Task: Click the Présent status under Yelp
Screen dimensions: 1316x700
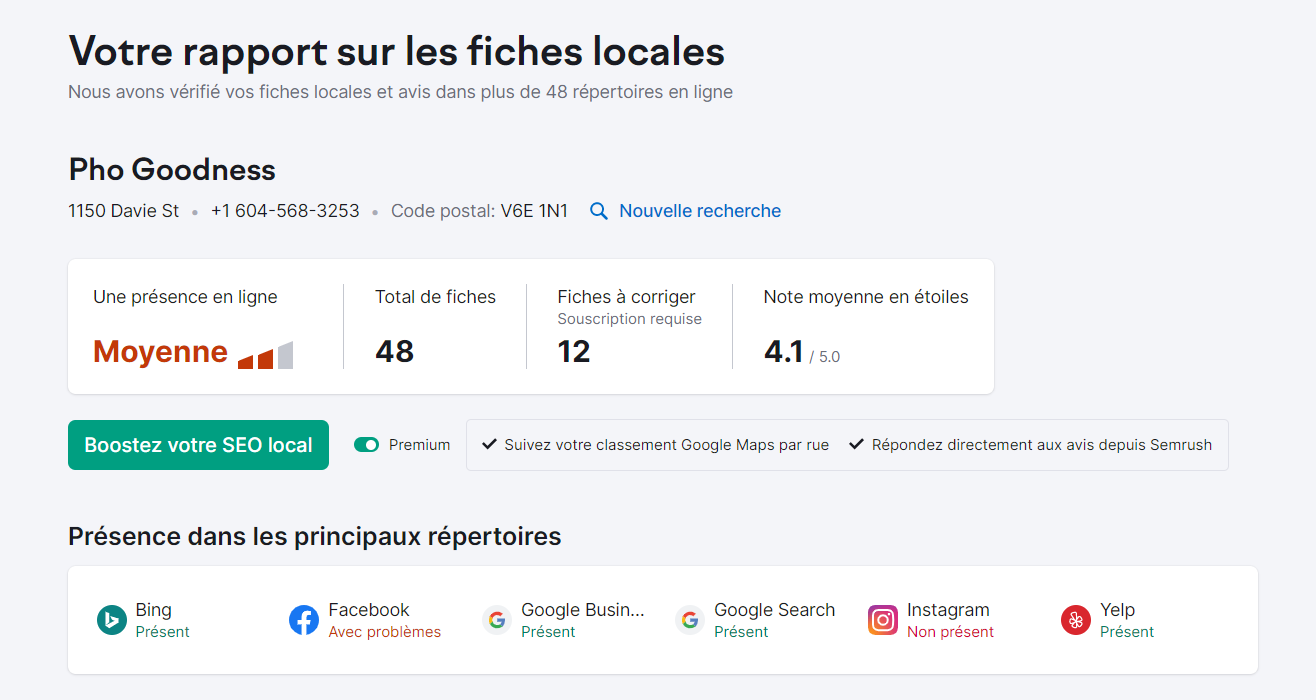Action: [x=1127, y=632]
